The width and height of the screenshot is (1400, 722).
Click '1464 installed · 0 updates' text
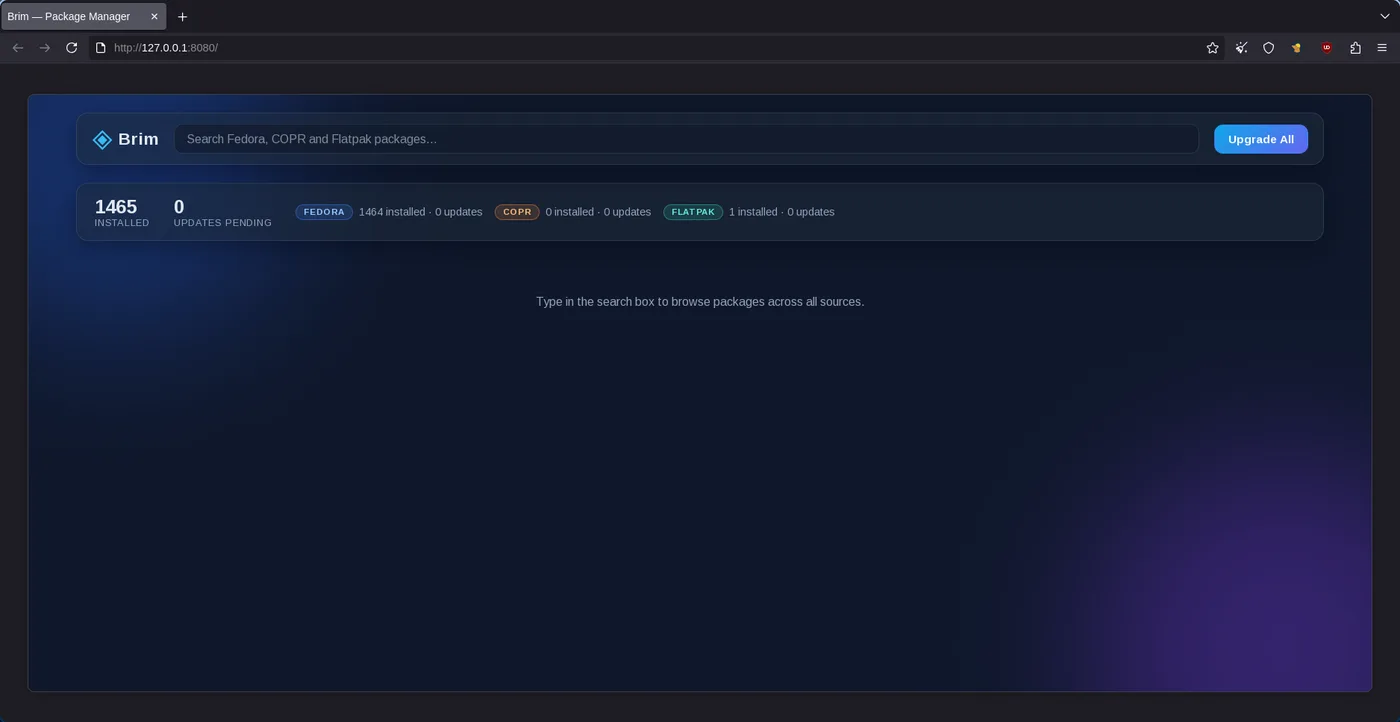(x=421, y=212)
